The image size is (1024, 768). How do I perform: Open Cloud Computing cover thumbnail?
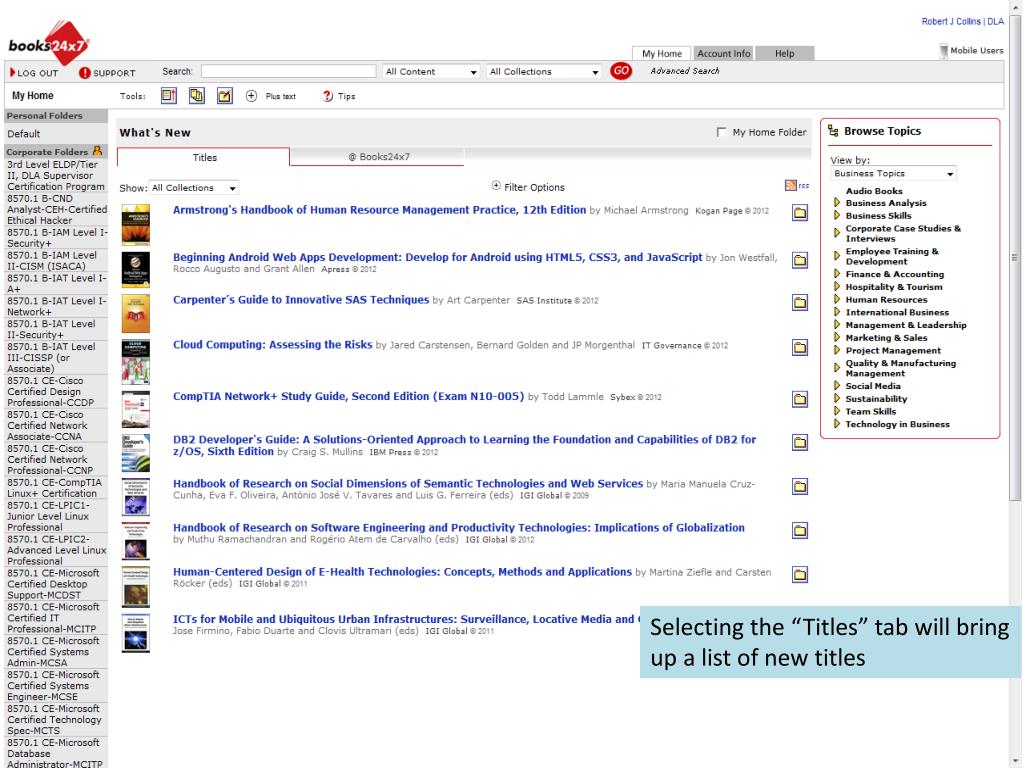(x=136, y=362)
